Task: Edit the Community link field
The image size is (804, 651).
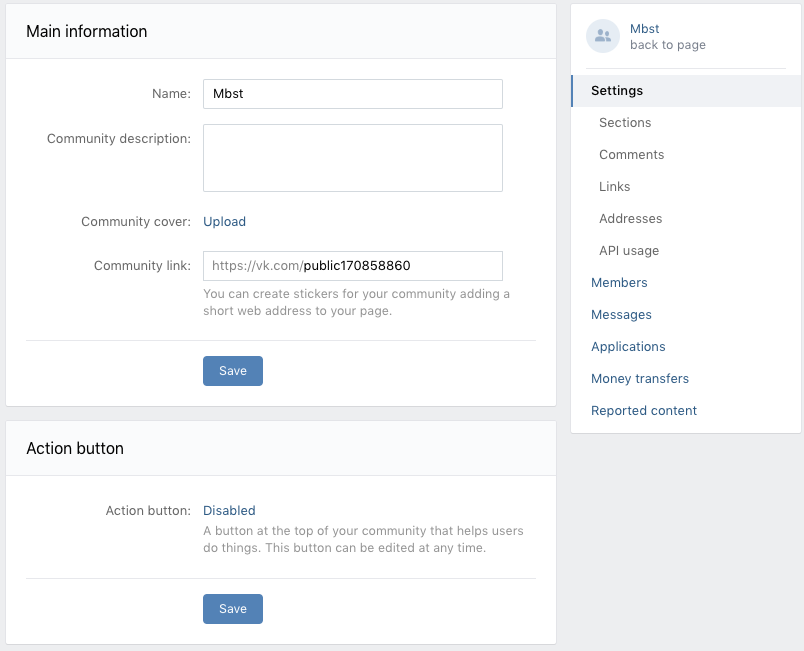Action: [353, 266]
